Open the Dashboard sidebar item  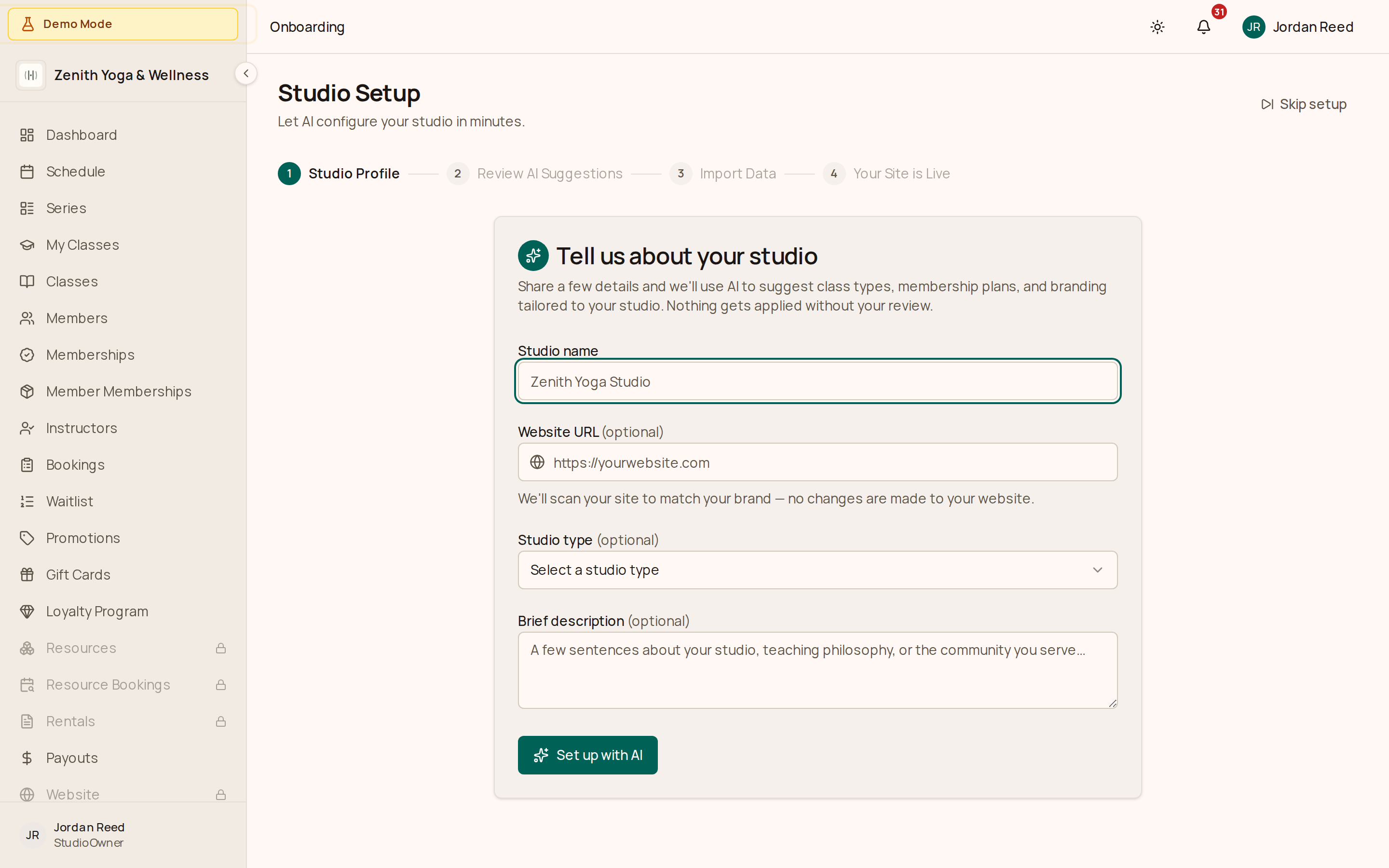click(x=81, y=135)
